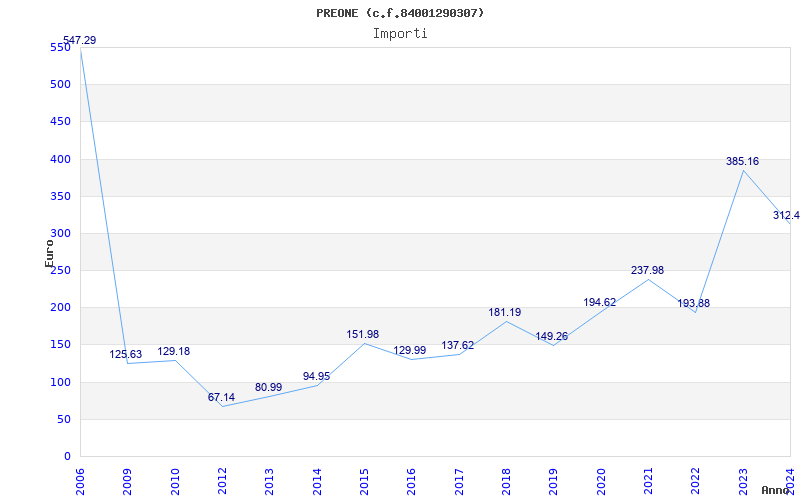Click the 300 y-axis tick label
The height and width of the screenshot is (500, 800).
click(60, 234)
